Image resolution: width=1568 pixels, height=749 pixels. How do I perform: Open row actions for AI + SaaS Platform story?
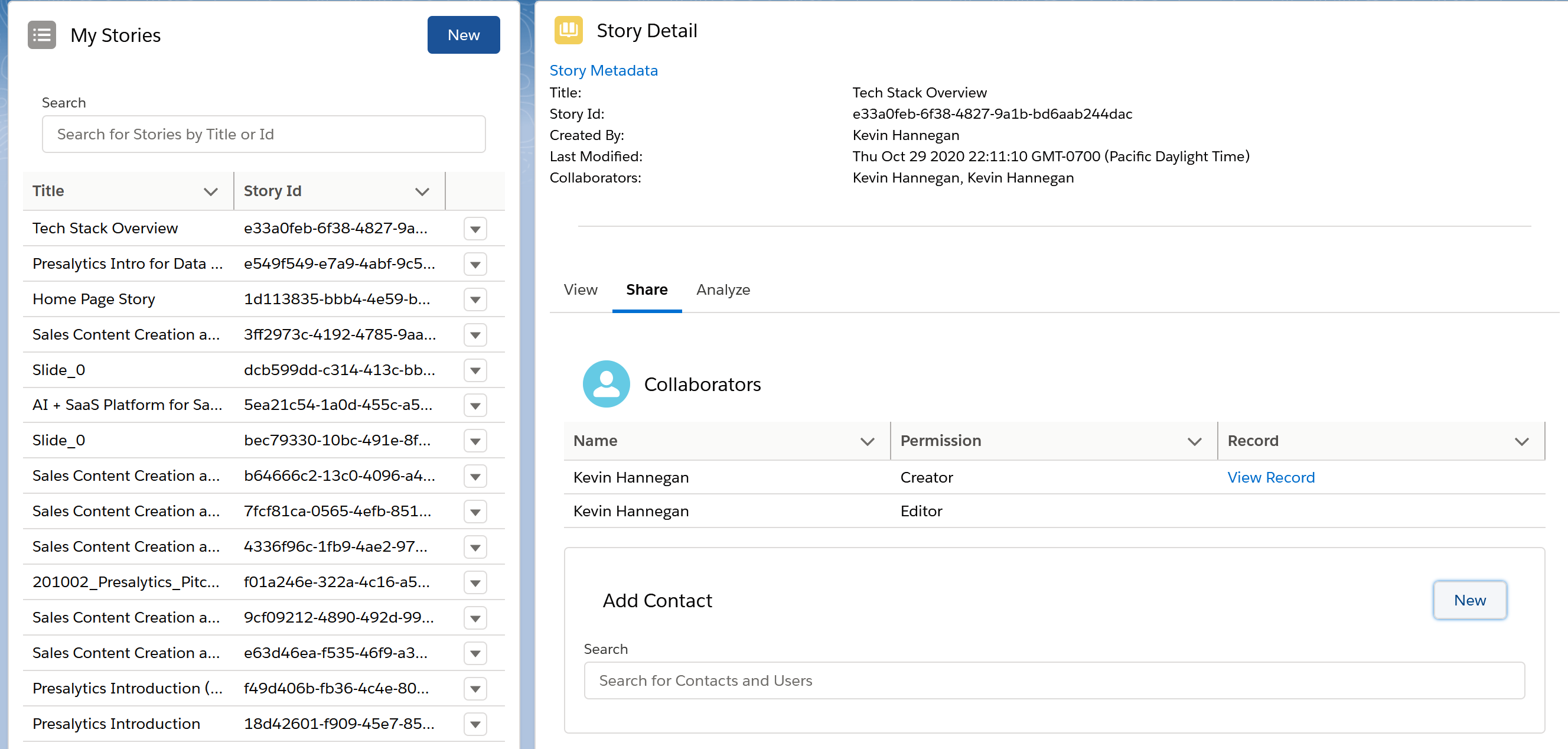(x=475, y=406)
